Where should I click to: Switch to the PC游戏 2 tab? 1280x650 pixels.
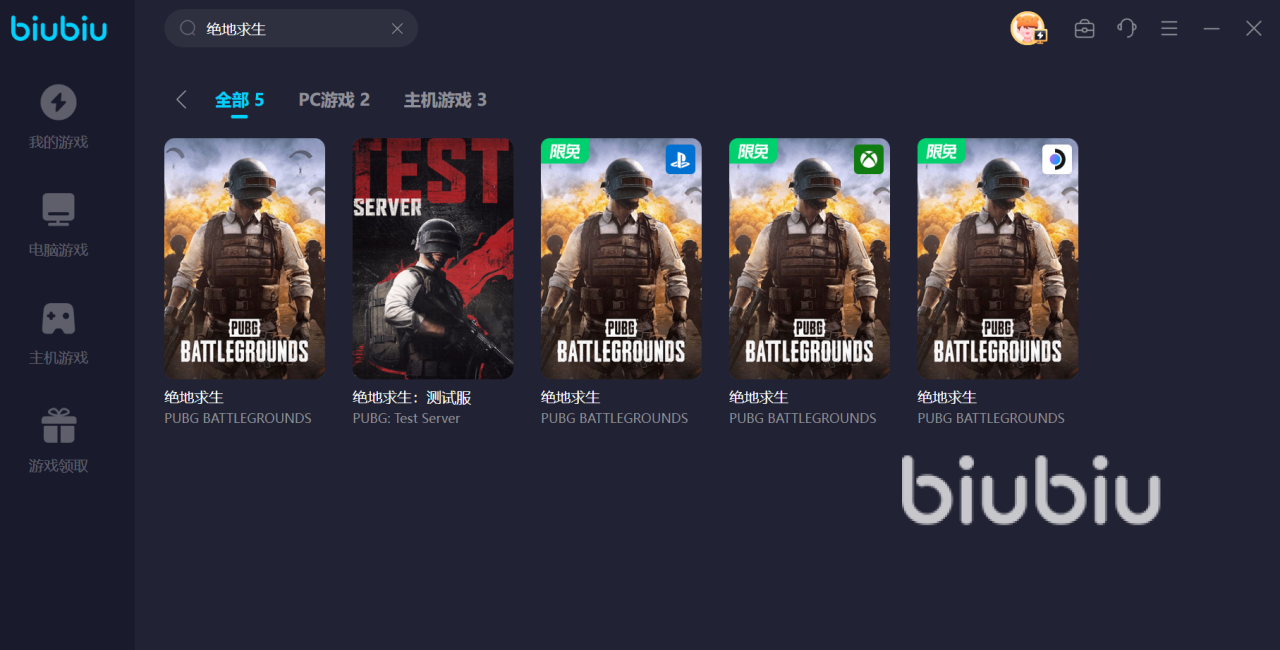[x=334, y=100]
